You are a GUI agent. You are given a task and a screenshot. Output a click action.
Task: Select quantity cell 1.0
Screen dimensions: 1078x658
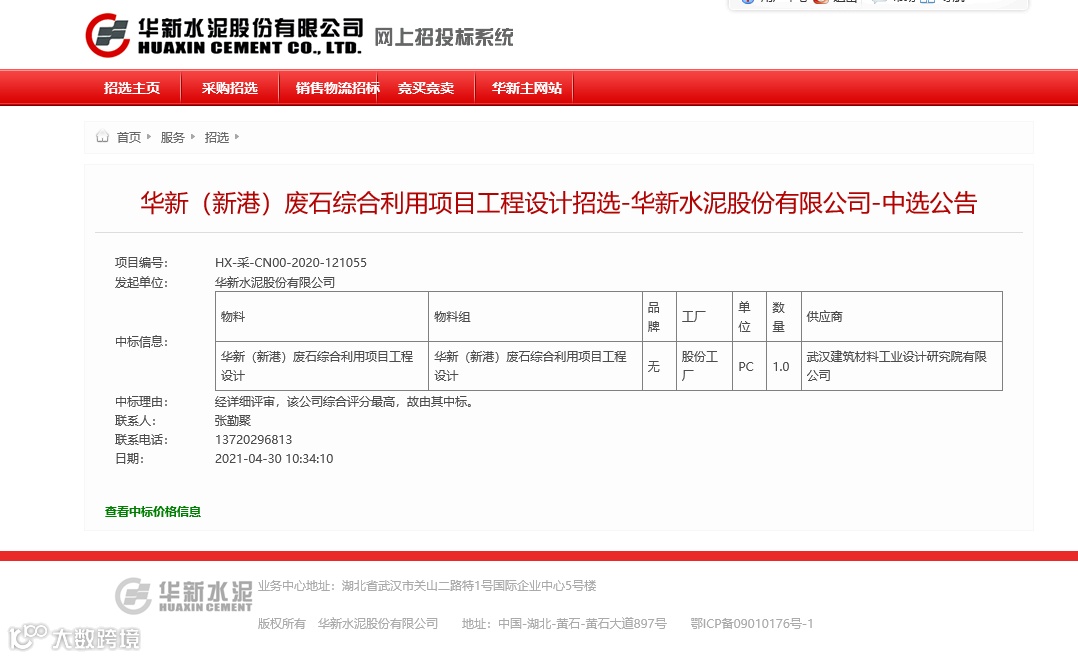[784, 366]
